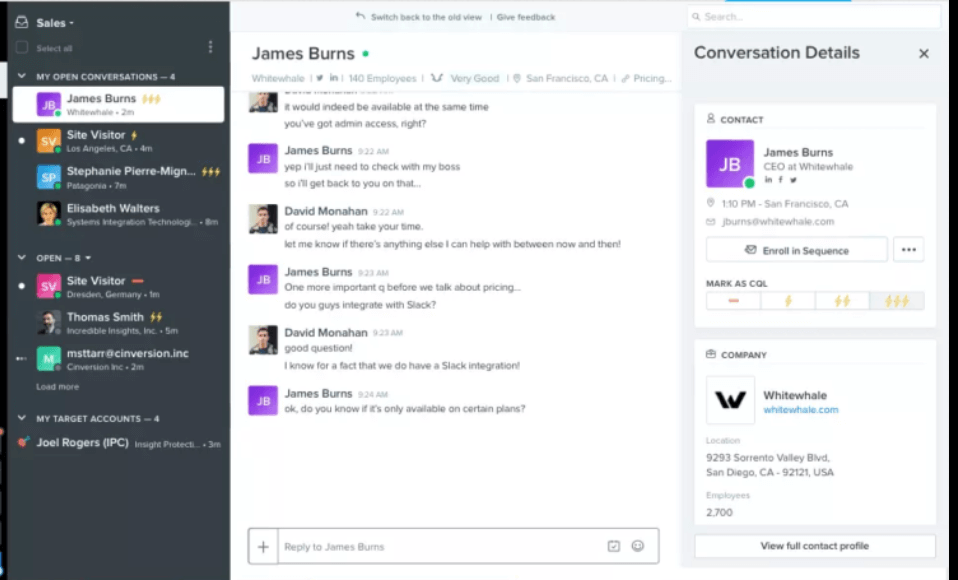Click the calendar icon beside the emoji icon

click(x=614, y=546)
